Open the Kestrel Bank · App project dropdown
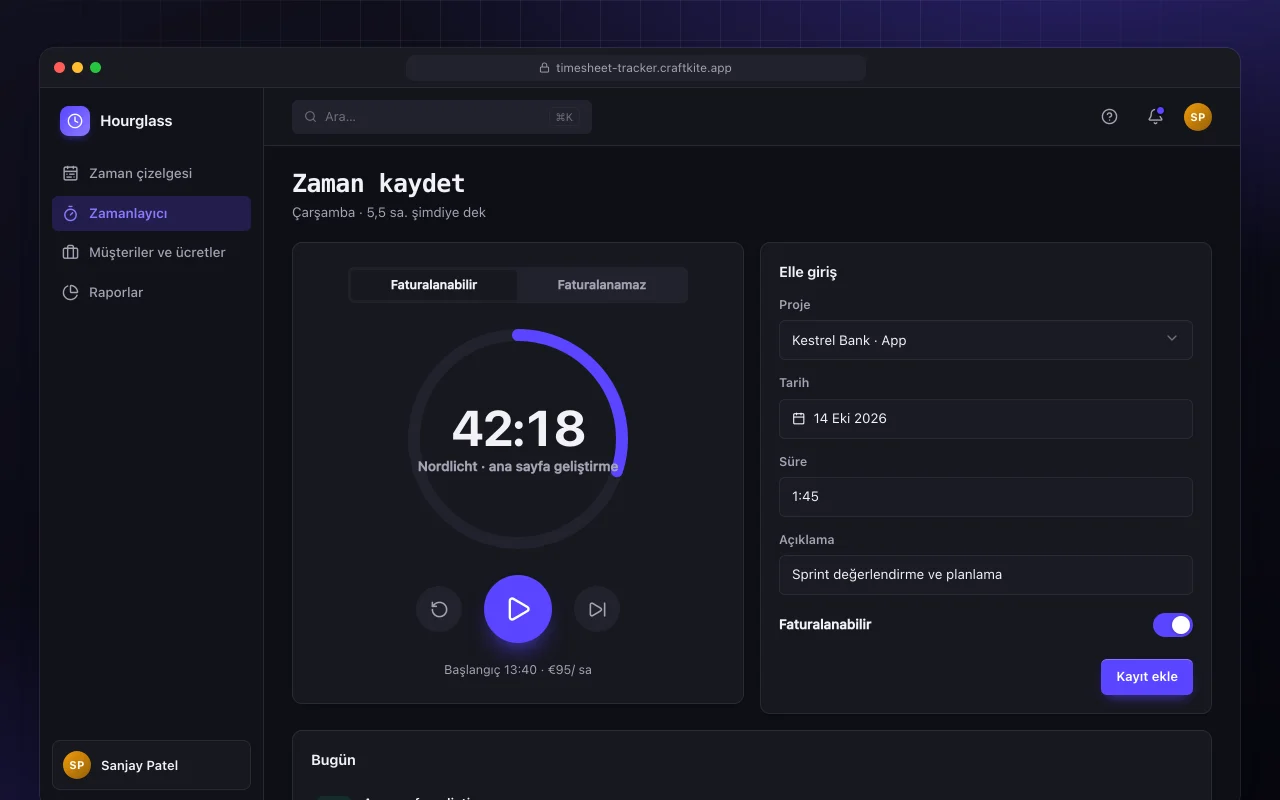The width and height of the screenshot is (1280, 800). [986, 340]
